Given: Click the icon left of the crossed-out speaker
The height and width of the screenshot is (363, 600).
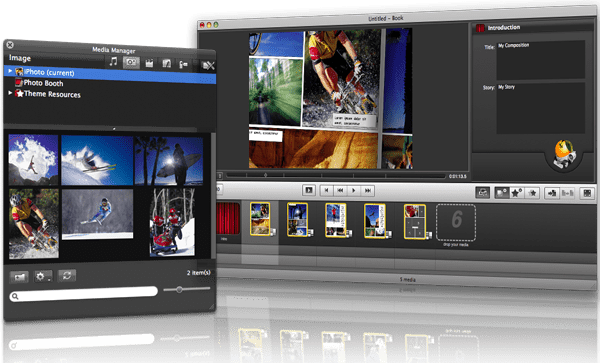Looking at the screenshot, I should click(x=184, y=65).
